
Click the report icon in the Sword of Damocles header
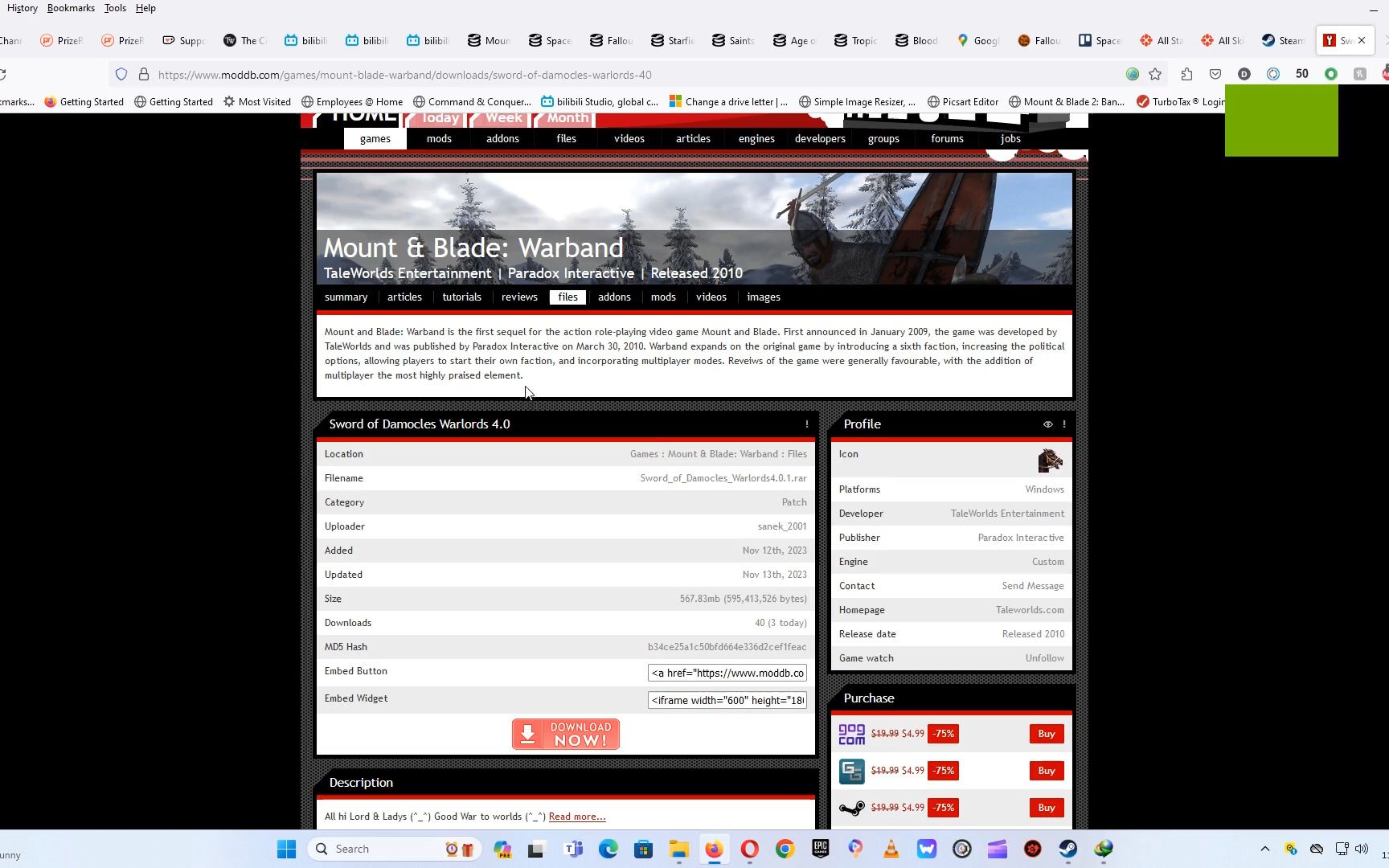point(807,424)
